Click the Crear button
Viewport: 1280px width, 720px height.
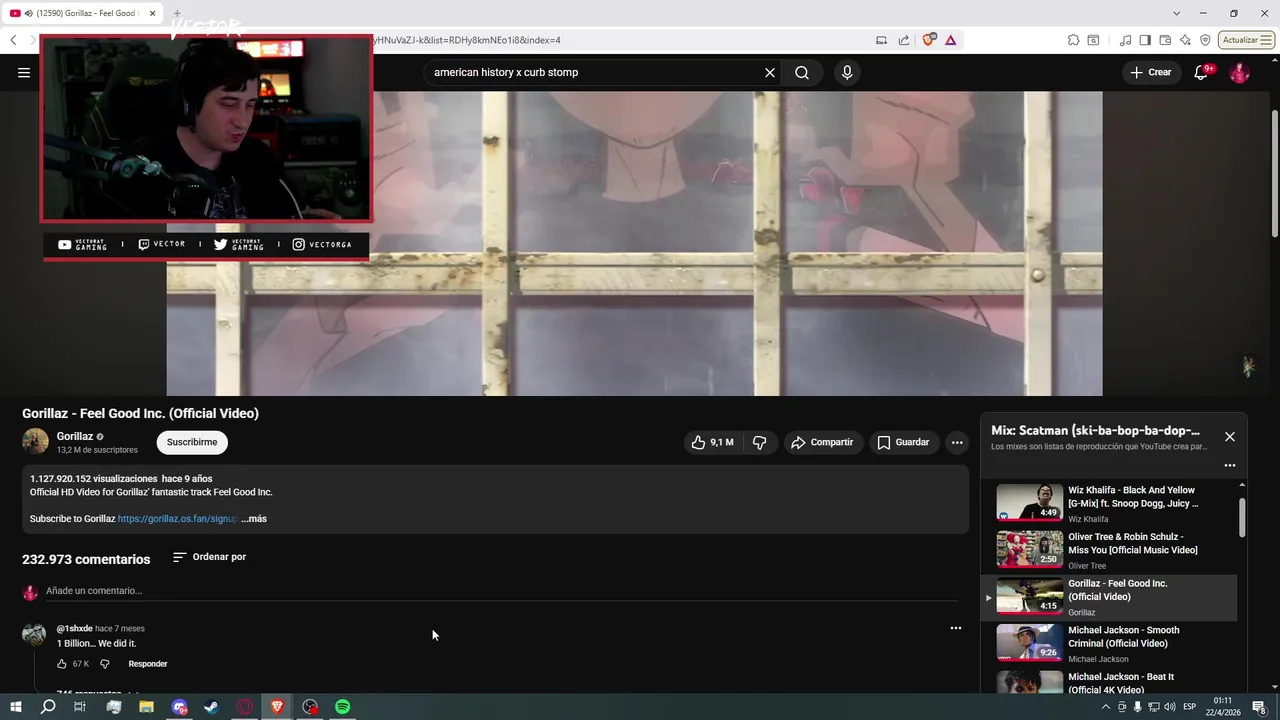coord(1150,72)
